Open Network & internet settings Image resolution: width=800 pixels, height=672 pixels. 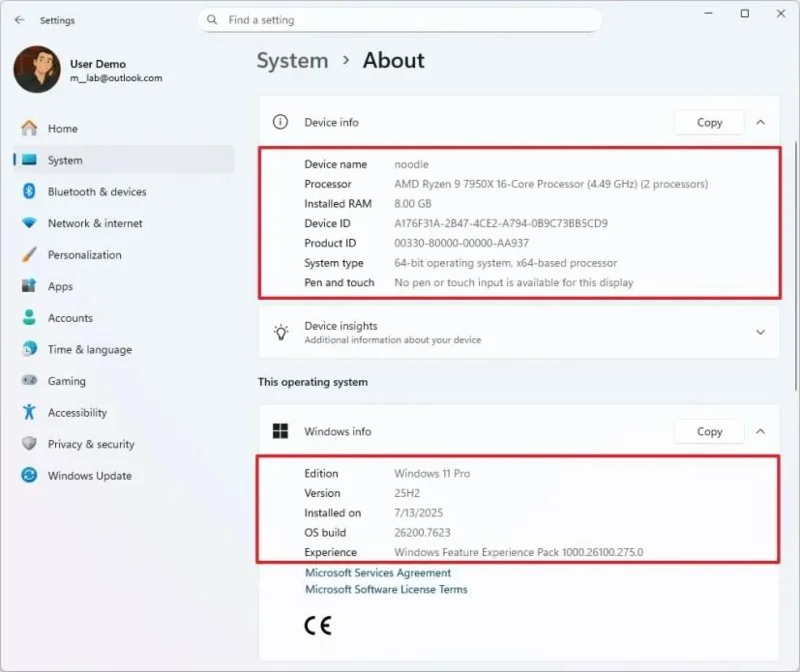(123, 223)
